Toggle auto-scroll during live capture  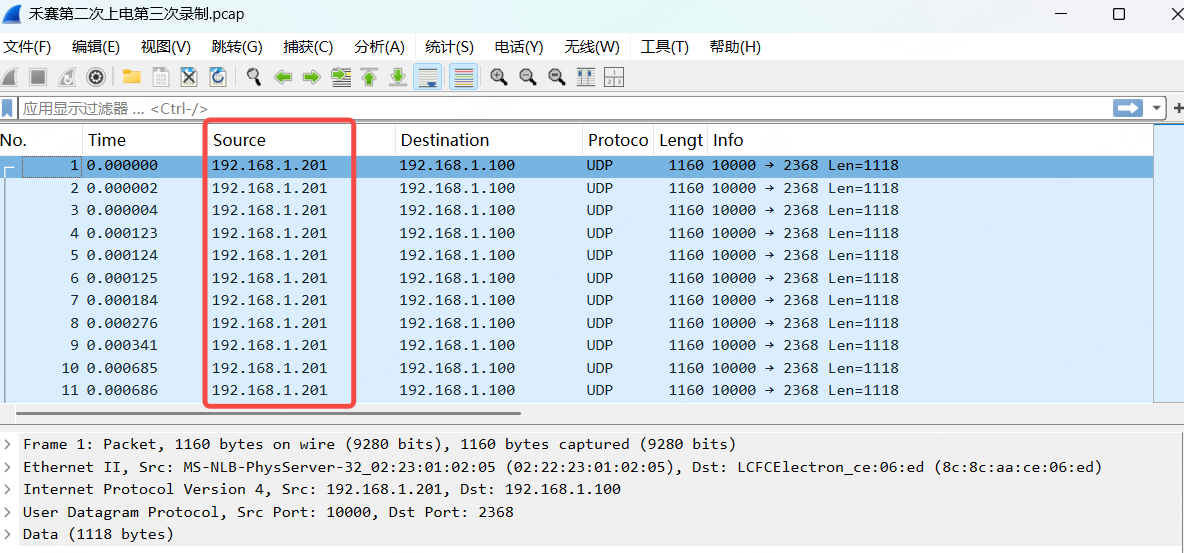(427, 77)
